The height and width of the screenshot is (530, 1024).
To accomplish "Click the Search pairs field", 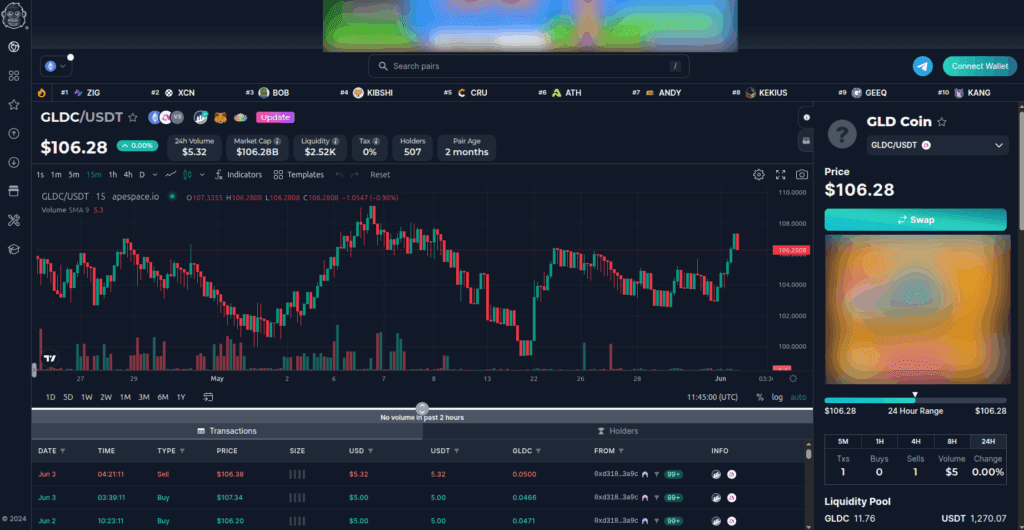I will [x=528, y=66].
